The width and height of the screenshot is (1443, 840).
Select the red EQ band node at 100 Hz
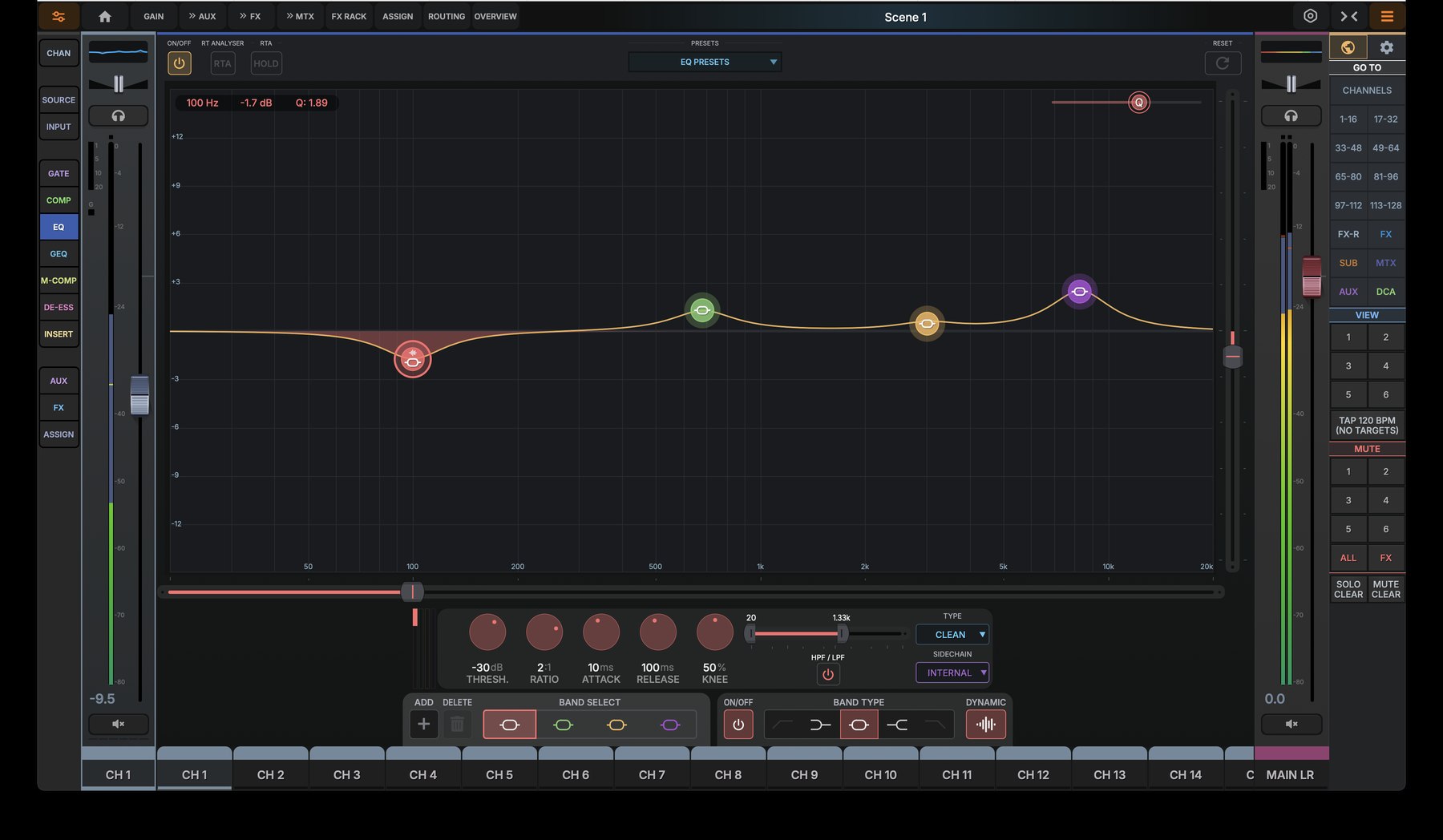(412, 361)
